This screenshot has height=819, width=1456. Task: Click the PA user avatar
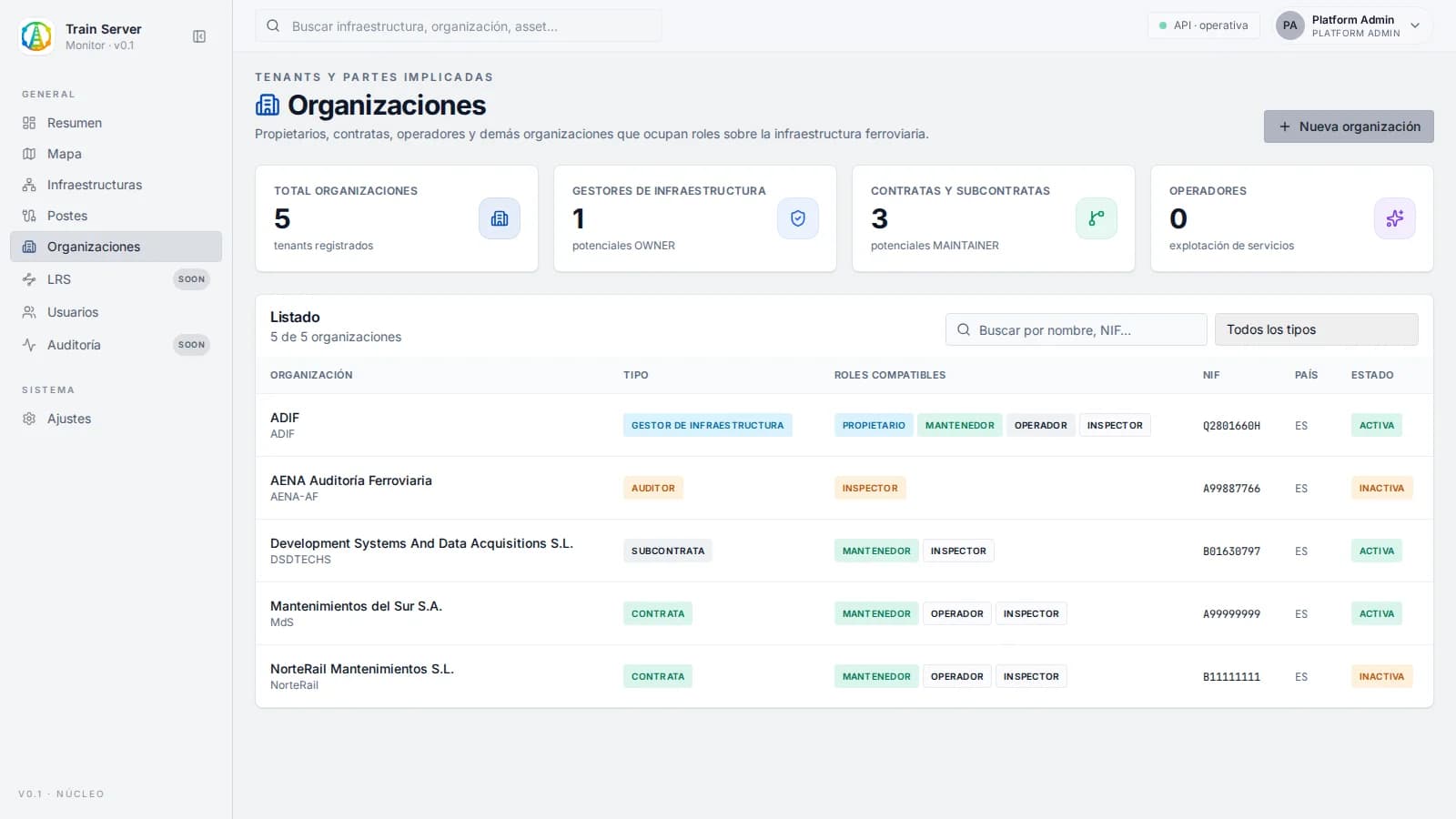pos(1290,25)
